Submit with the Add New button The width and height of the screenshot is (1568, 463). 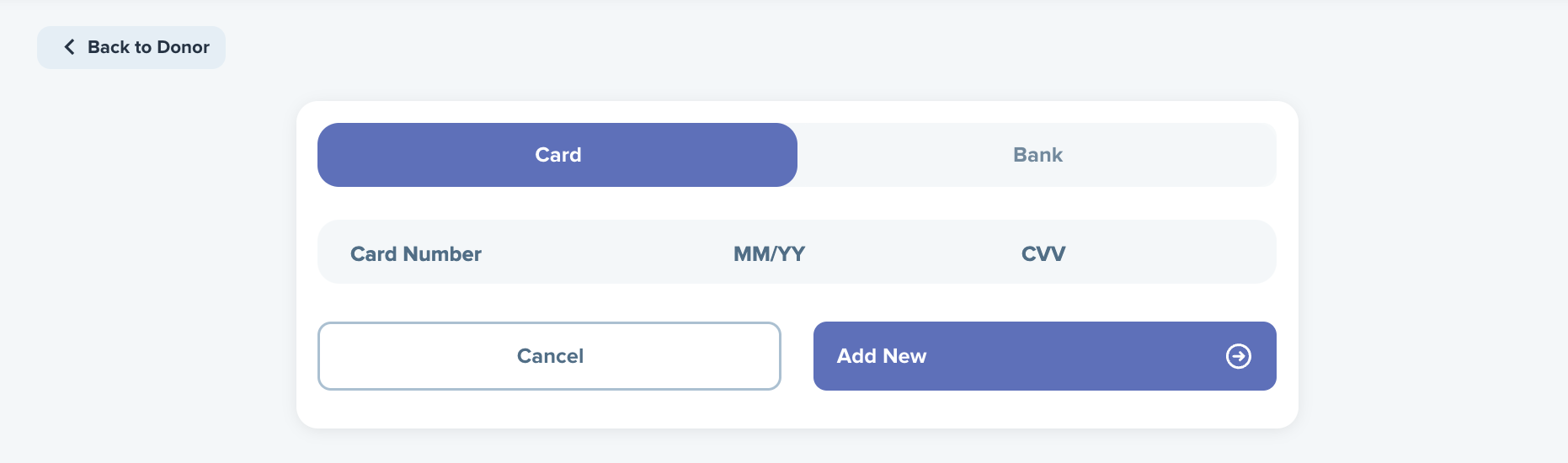(x=1044, y=356)
